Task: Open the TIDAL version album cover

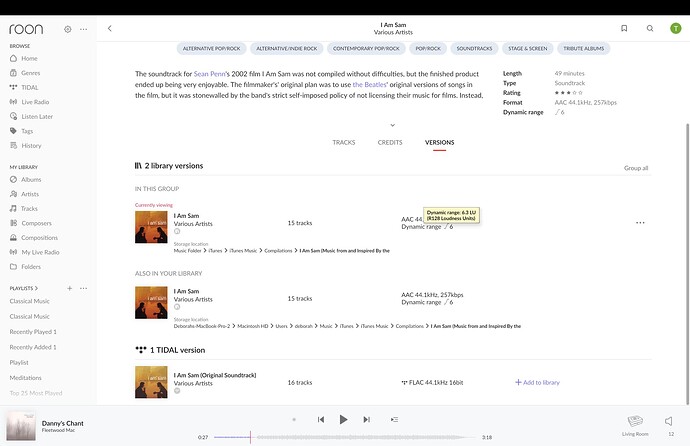Action: [151, 382]
